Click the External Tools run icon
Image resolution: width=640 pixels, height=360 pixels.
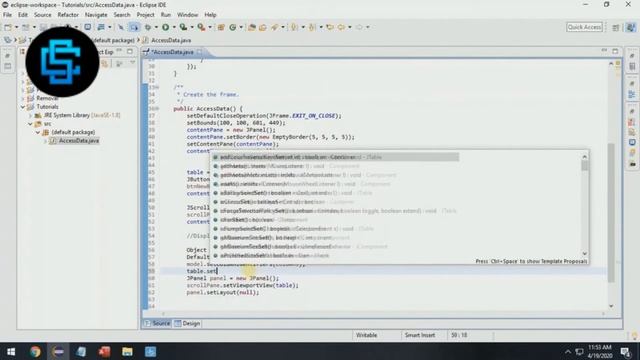201,27
